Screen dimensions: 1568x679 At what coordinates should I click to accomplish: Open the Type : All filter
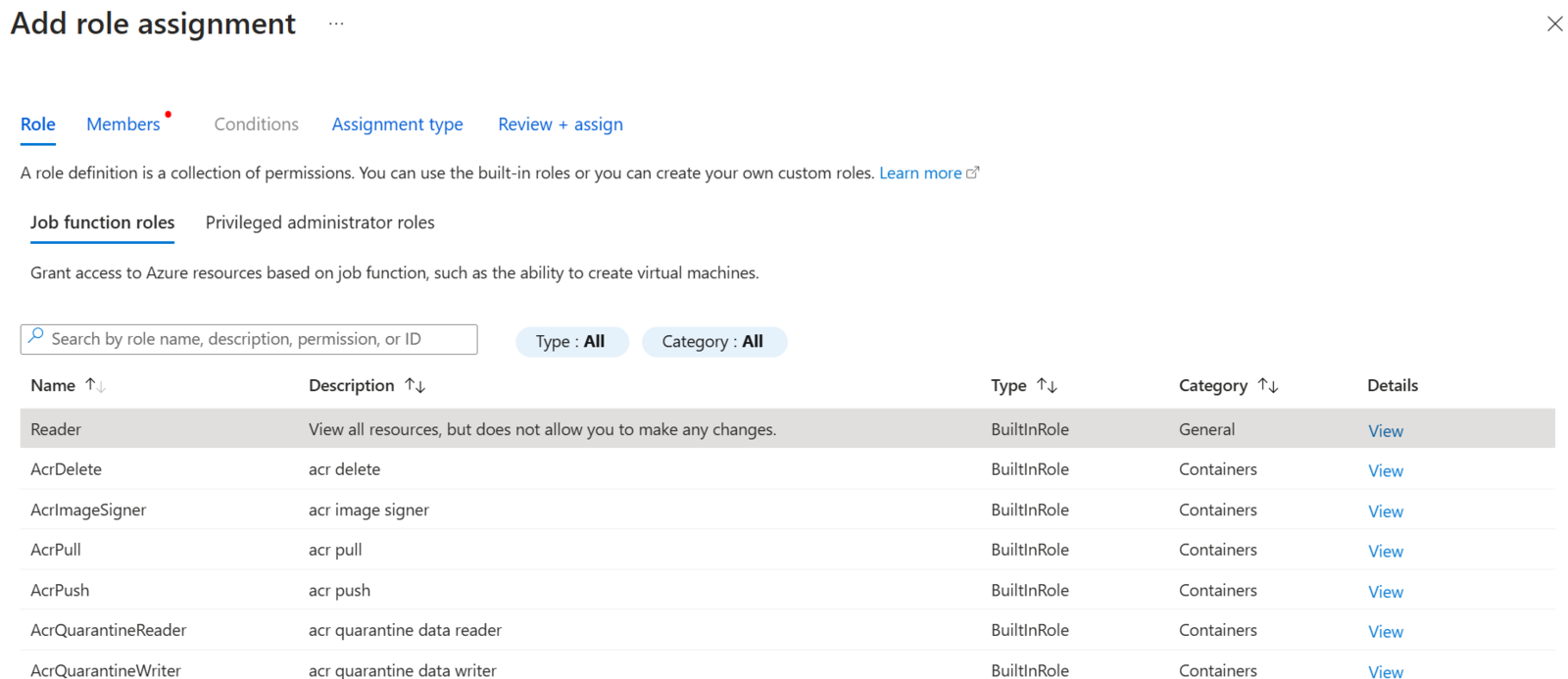click(571, 342)
